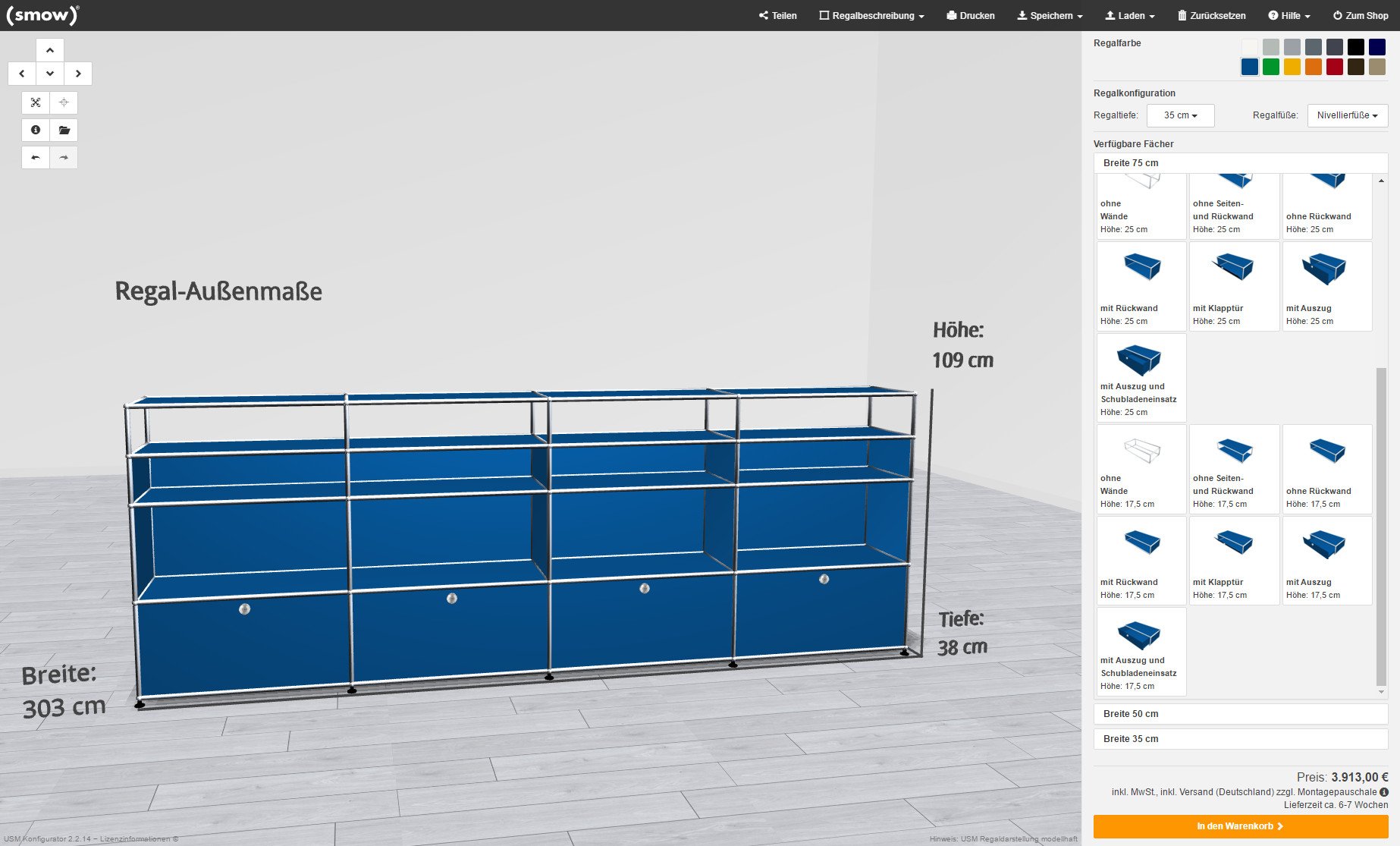1400x846 pixels.
Task: Open the folder icon in the left toolbar
Action: (x=64, y=130)
